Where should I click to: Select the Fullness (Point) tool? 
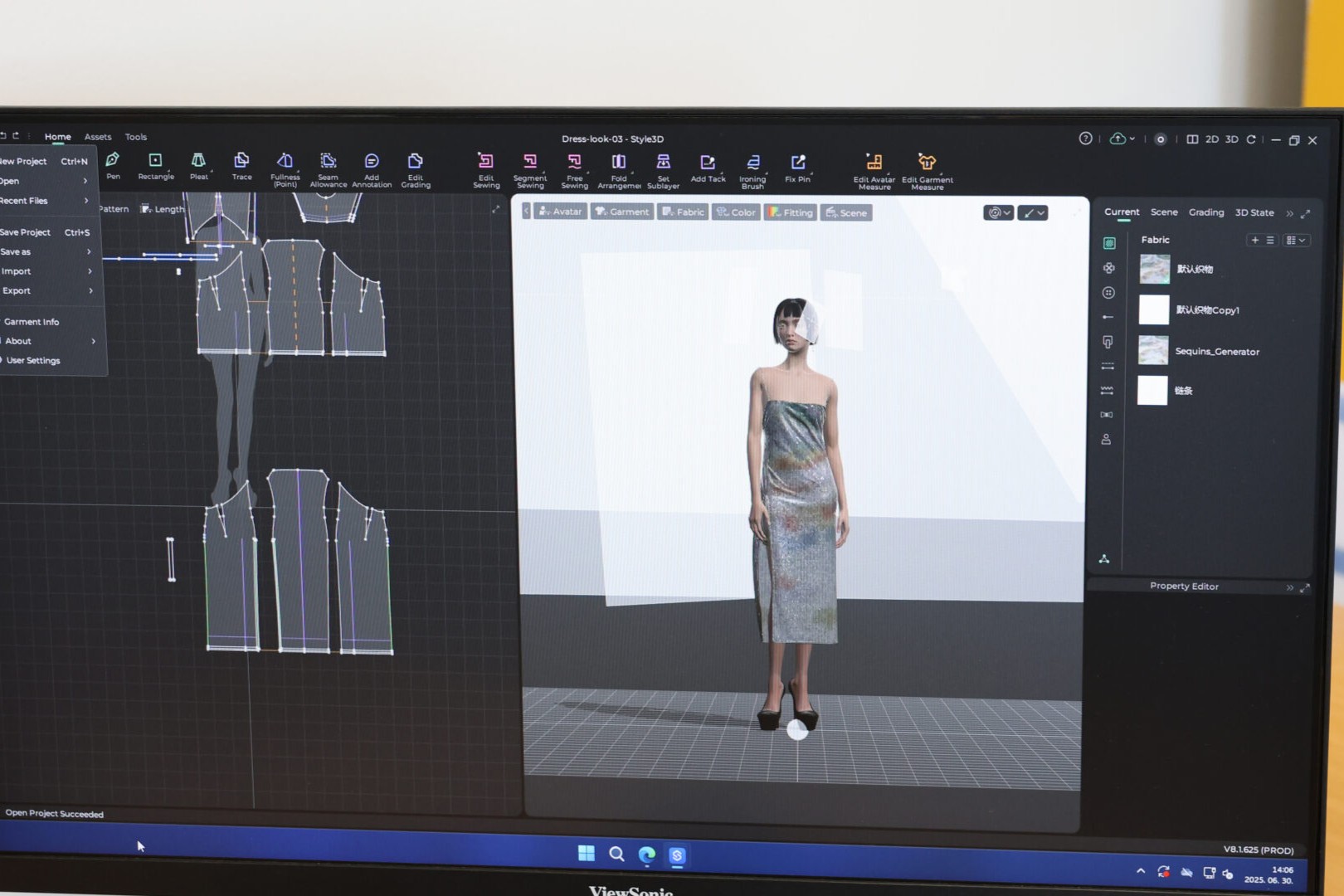point(285,169)
